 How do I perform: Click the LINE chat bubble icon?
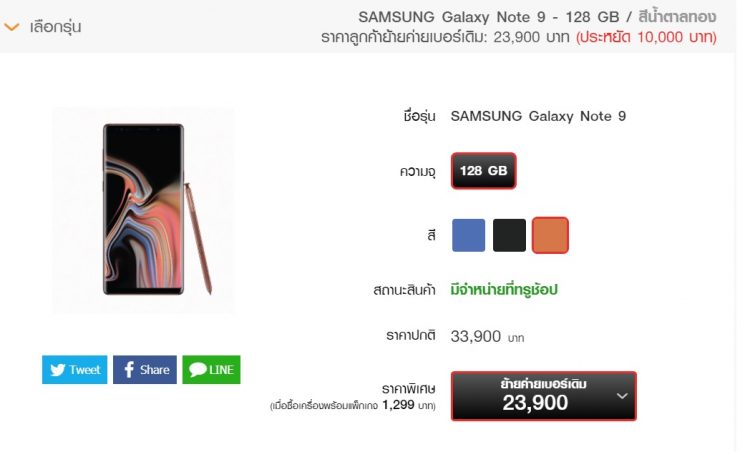(x=198, y=370)
